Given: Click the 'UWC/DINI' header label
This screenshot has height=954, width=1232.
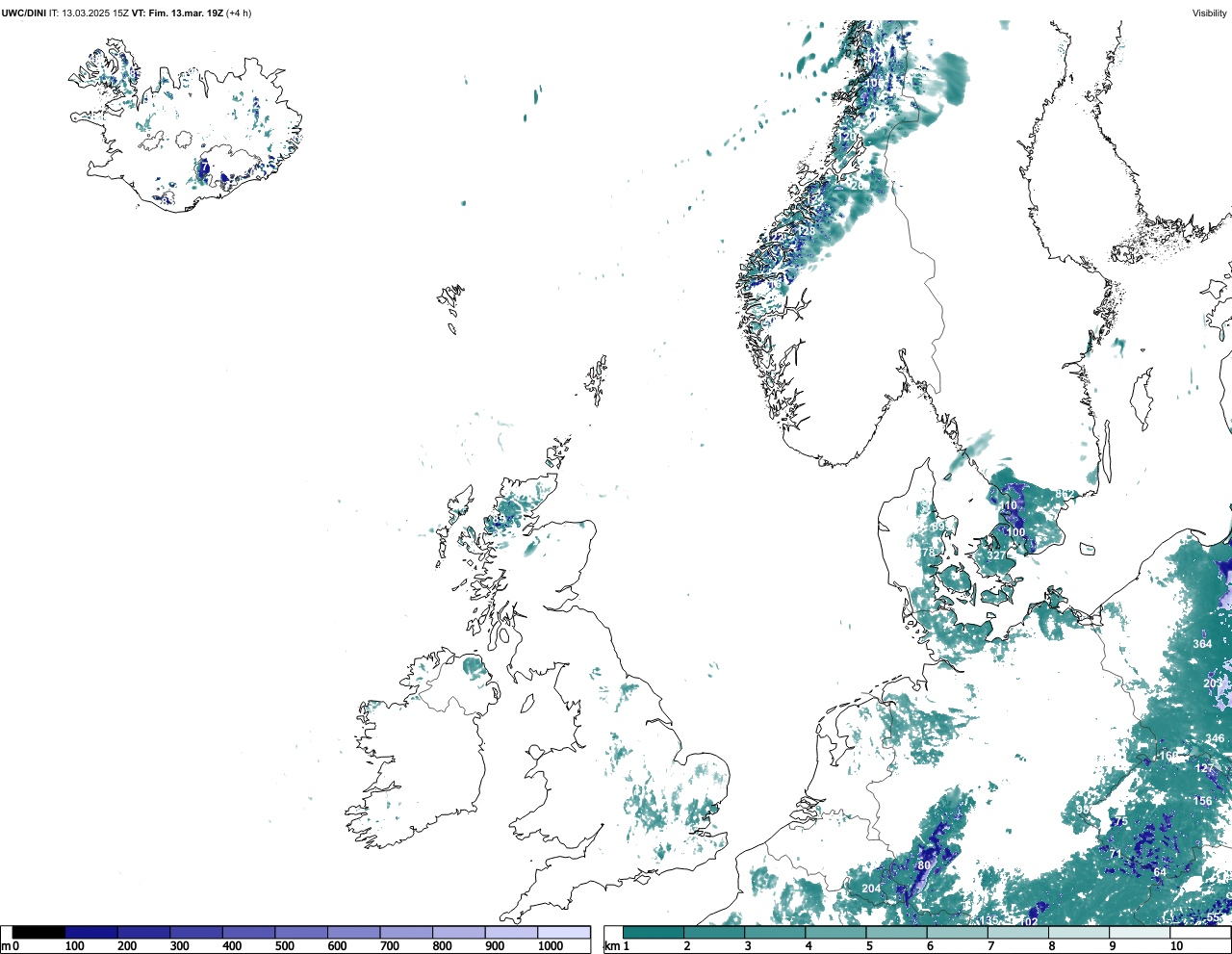Looking at the screenshot, I should pos(23,13).
